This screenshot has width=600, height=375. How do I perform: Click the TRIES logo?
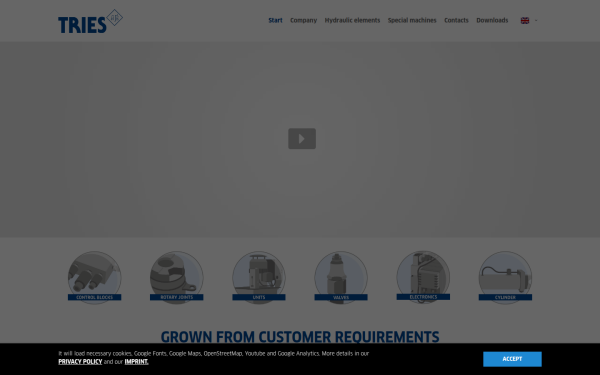click(90, 21)
